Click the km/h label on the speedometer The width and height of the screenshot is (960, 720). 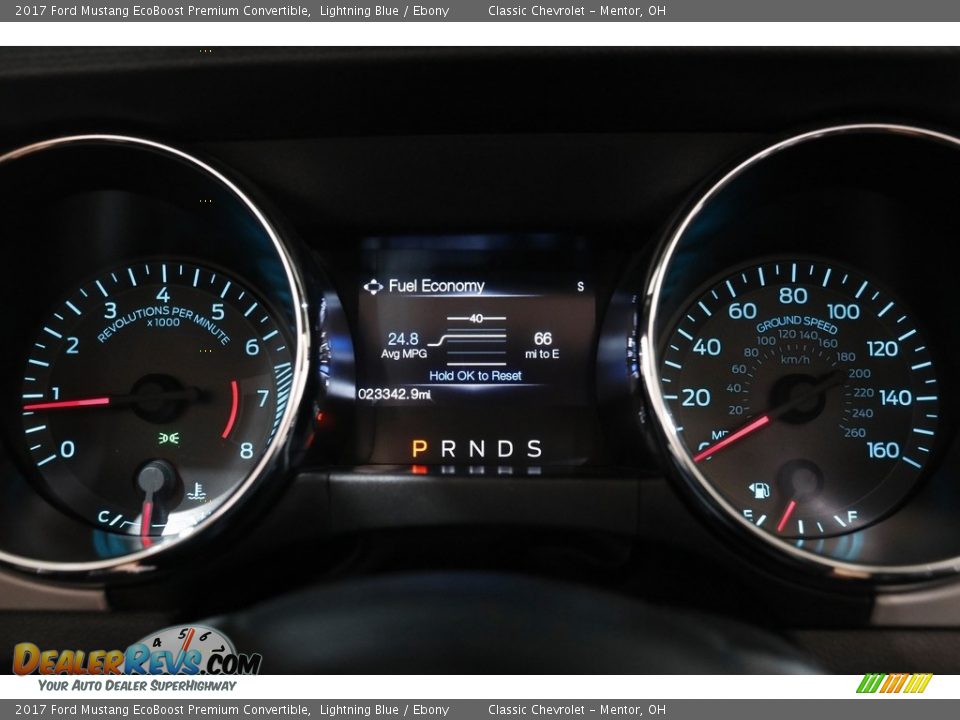[x=795, y=359]
